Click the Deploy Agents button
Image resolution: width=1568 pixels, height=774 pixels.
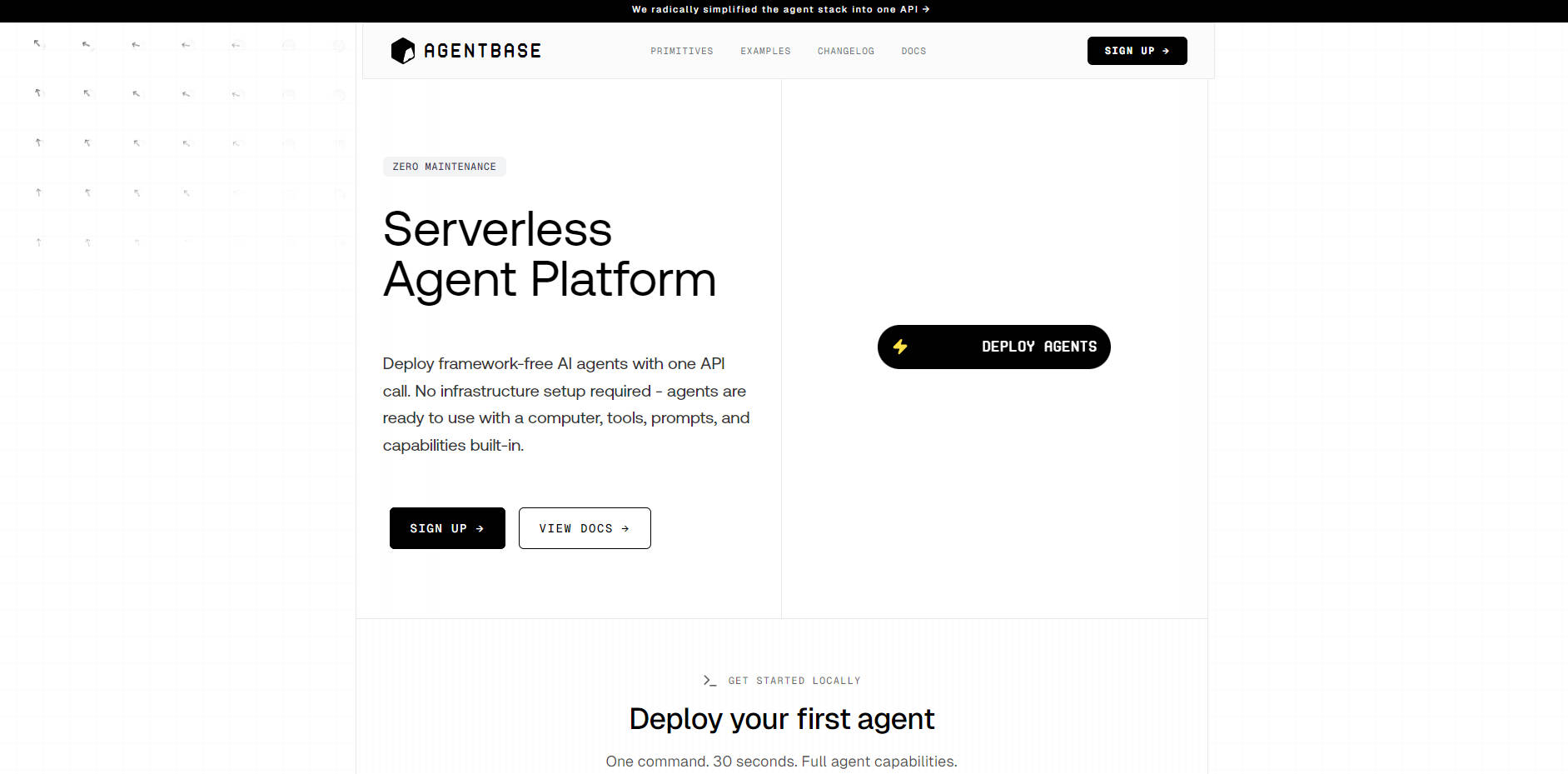[993, 347]
